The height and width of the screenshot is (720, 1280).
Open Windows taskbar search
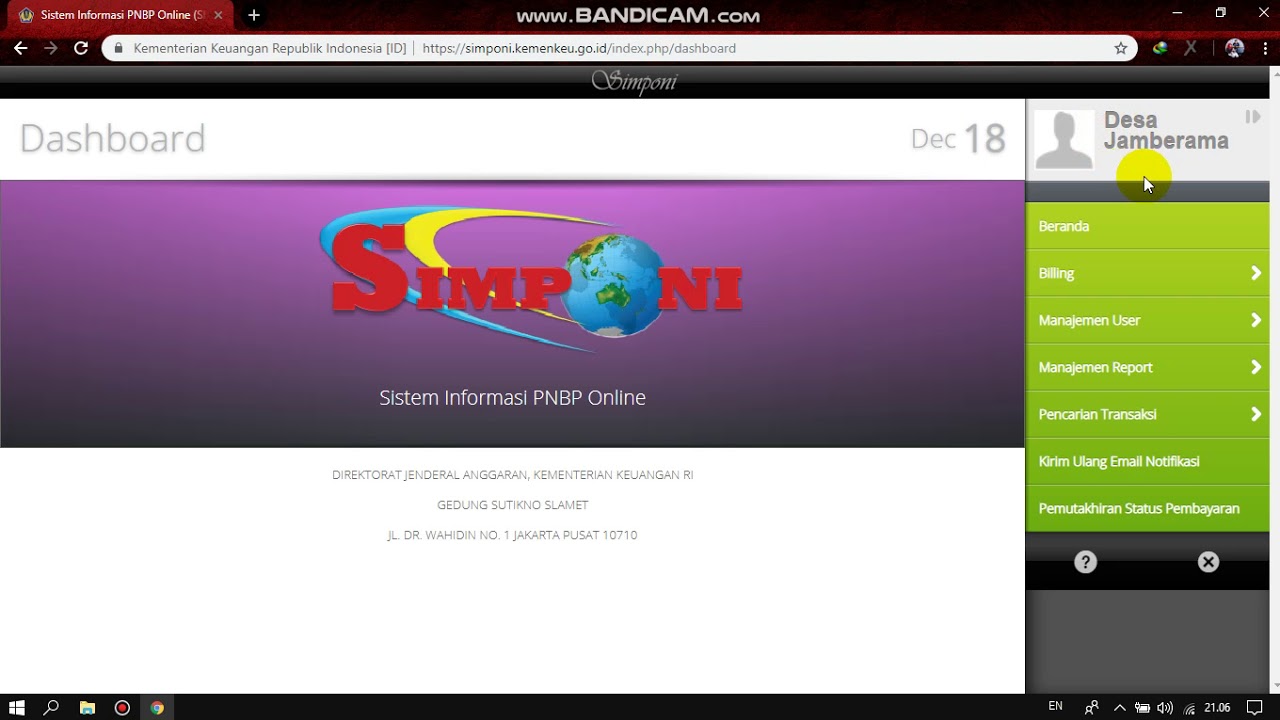[x=52, y=707]
